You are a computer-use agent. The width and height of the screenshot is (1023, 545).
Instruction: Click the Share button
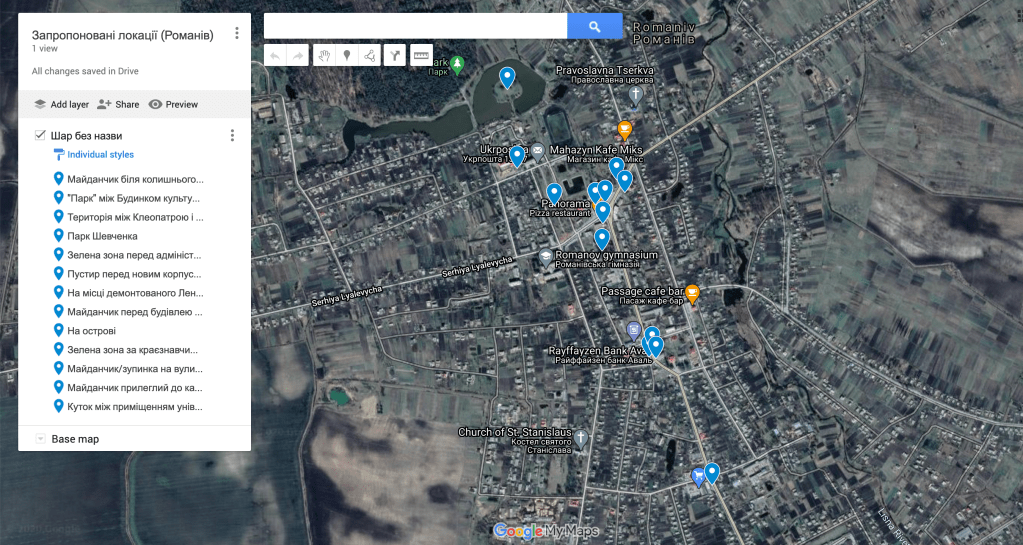118,104
